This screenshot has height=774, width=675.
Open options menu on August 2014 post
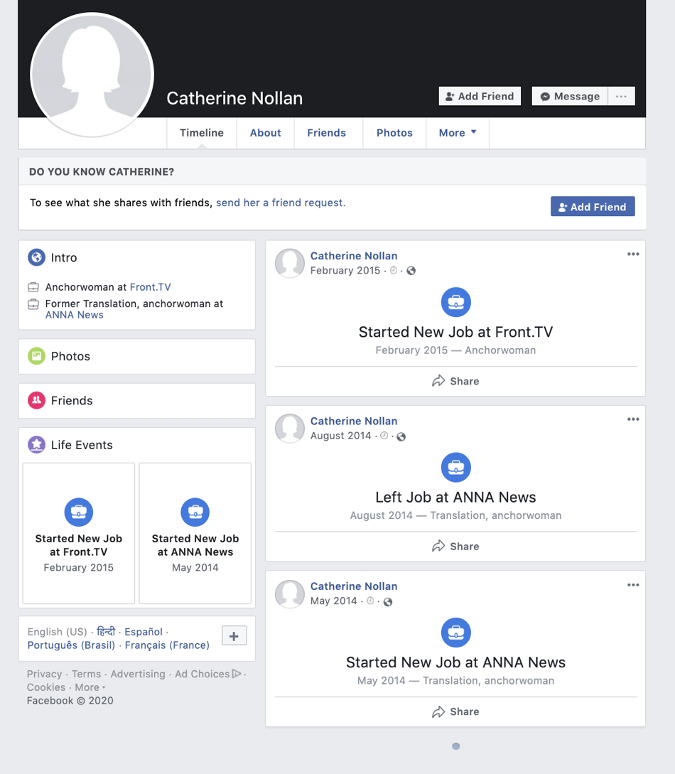(x=633, y=419)
